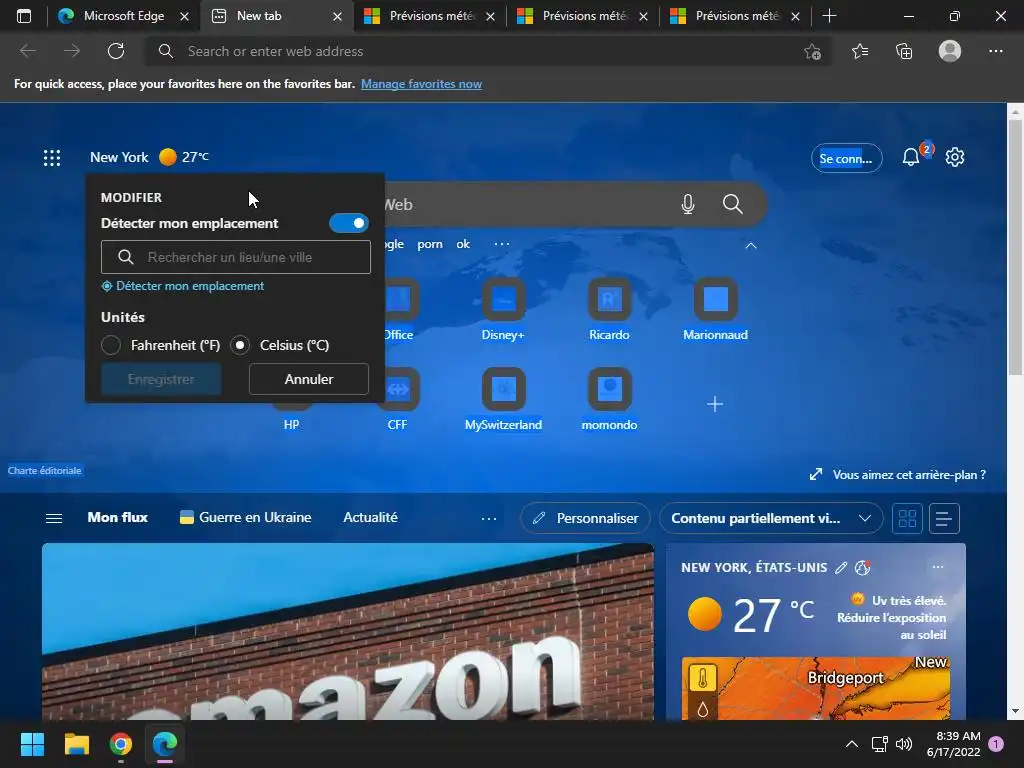Click the Annuler button

click(x=309, y=379)
